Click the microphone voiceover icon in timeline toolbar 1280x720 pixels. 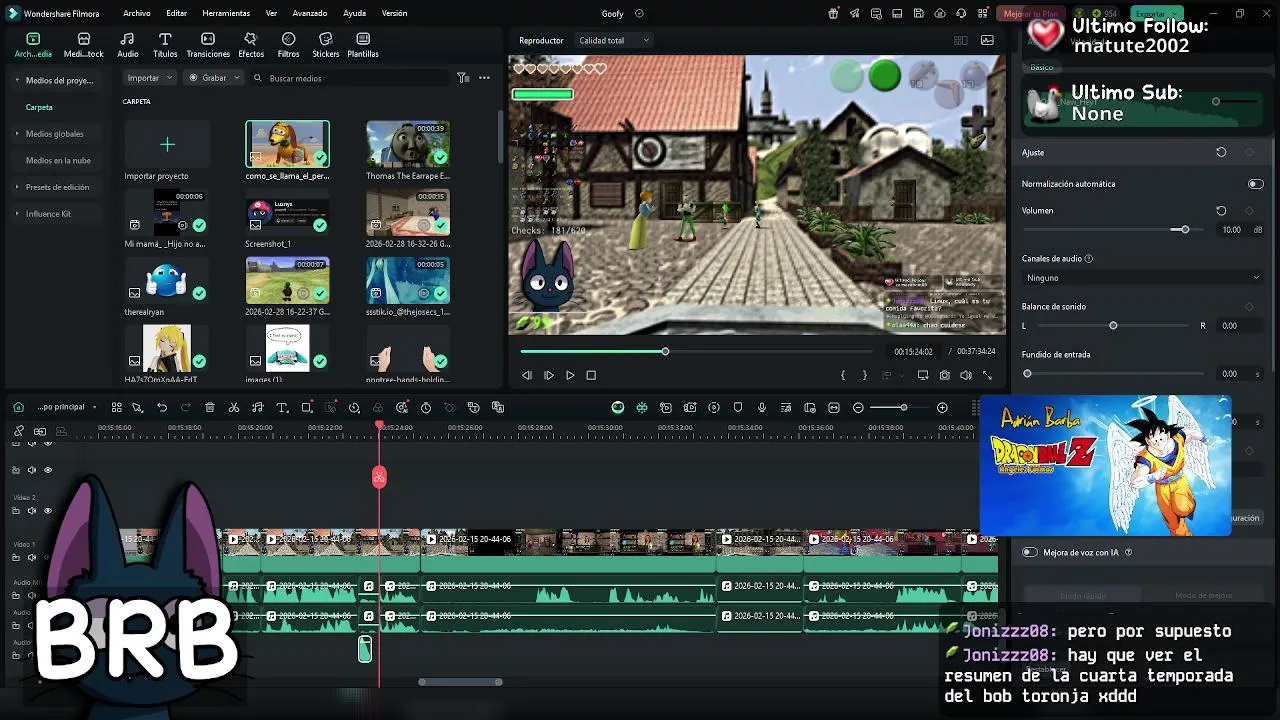[x=762, y=407]
